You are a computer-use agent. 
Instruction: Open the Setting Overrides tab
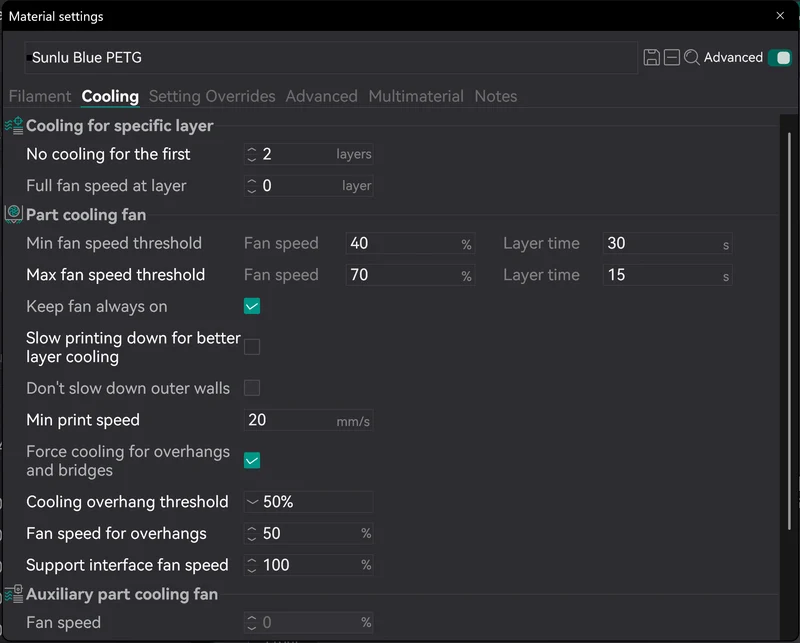point(212,96)
